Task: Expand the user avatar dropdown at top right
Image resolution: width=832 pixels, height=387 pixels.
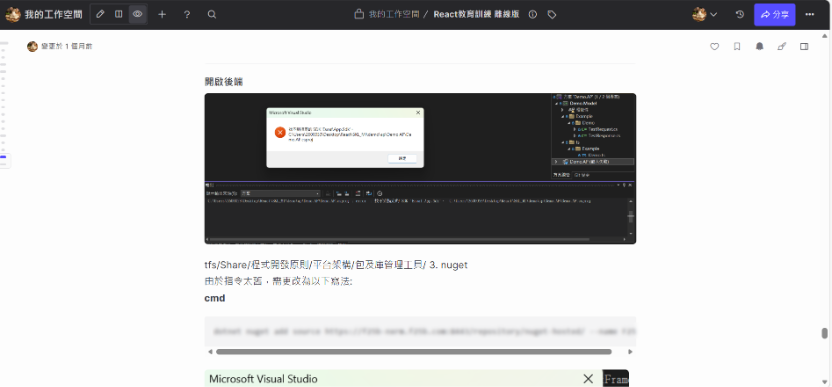Action: (x=705, y=14)
